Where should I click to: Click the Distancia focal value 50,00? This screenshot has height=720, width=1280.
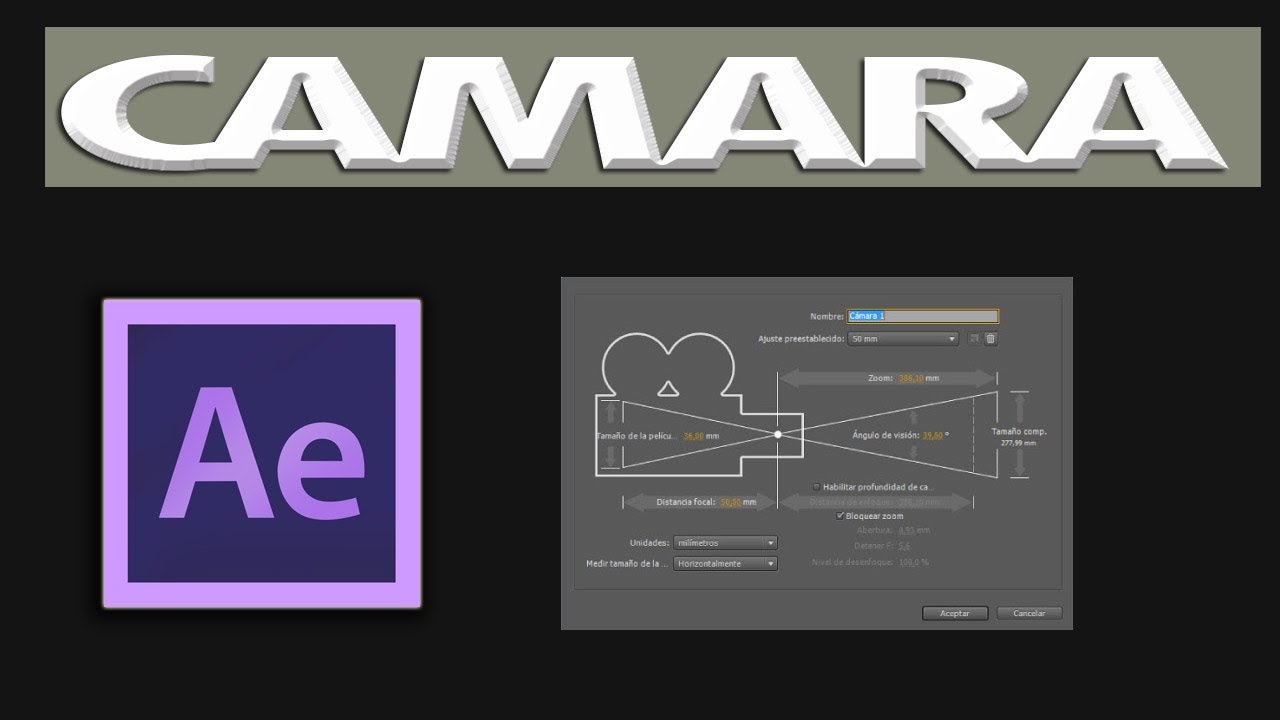[730, 502]
